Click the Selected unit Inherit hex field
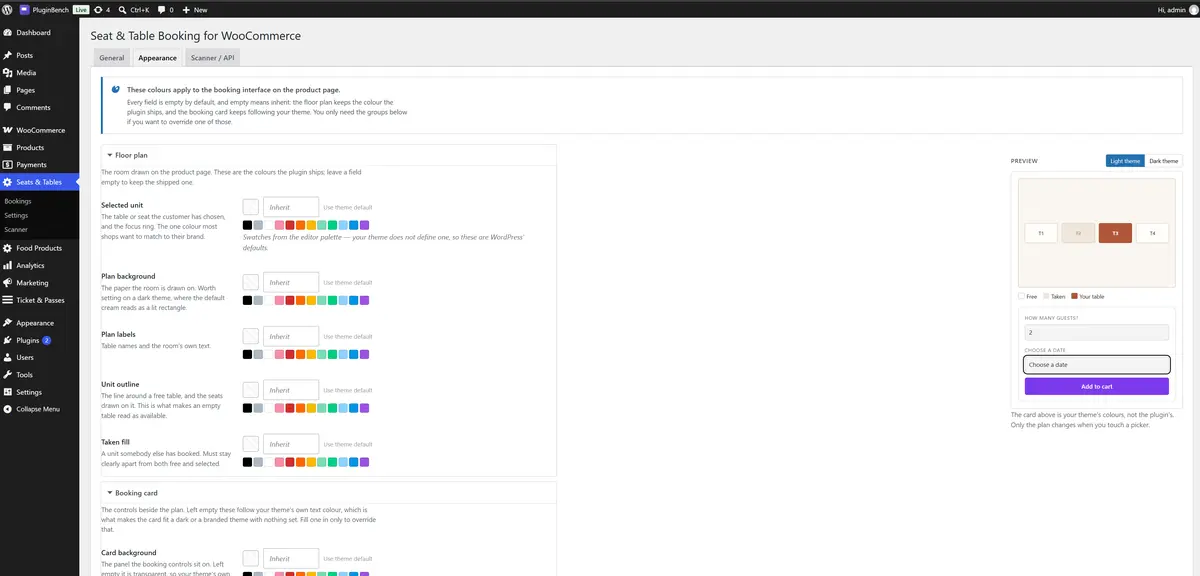The image size is (1200, 576). (291, 207)
